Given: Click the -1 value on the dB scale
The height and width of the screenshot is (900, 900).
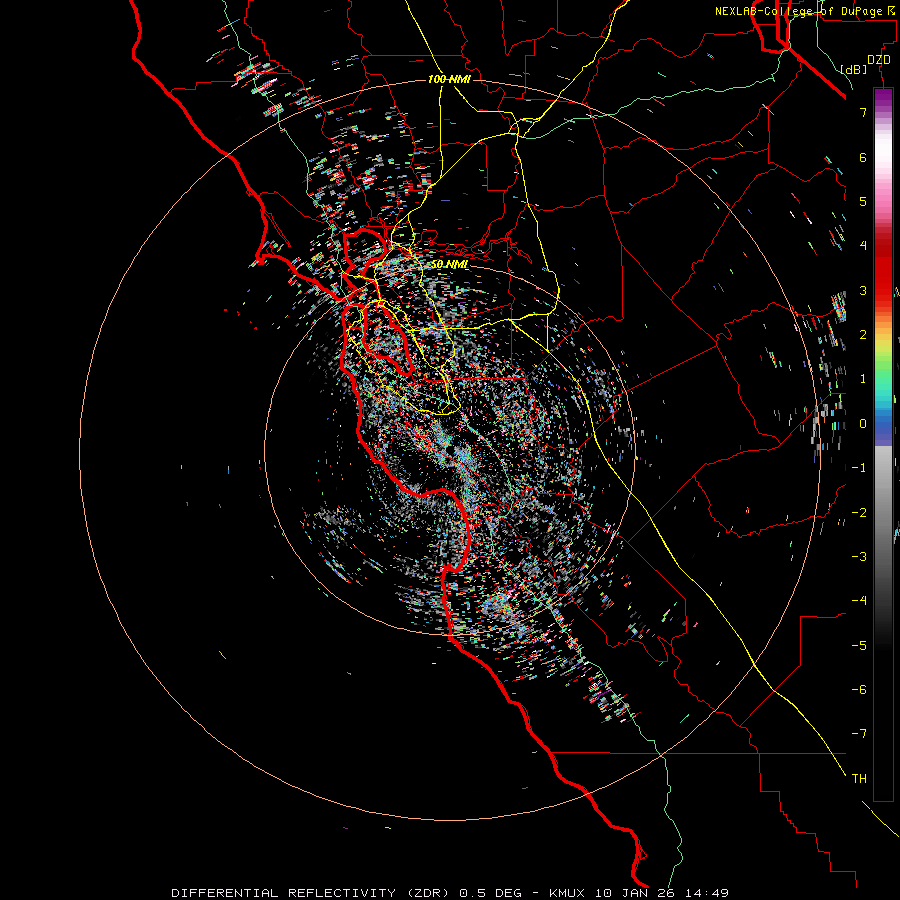Looking at the screenshot, I should (859, 468).
